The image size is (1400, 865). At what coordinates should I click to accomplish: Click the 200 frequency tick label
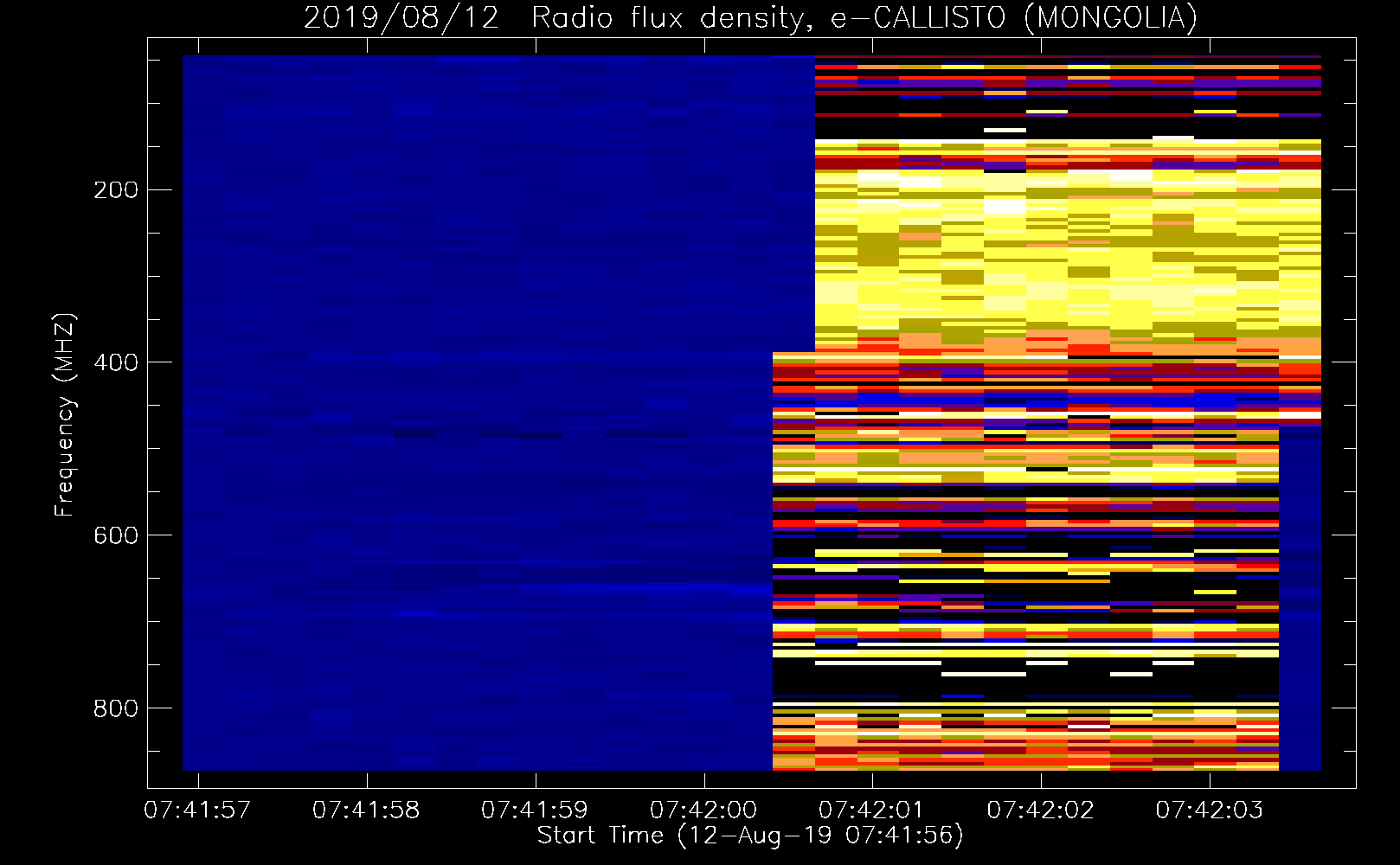pyautogui.click(x=116, y=190)
